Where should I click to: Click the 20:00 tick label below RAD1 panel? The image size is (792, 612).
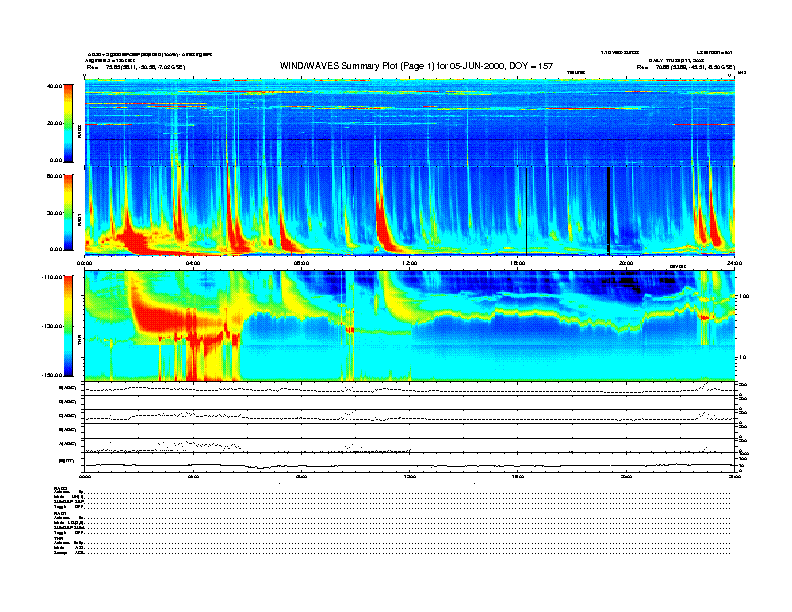click(626, 263)
